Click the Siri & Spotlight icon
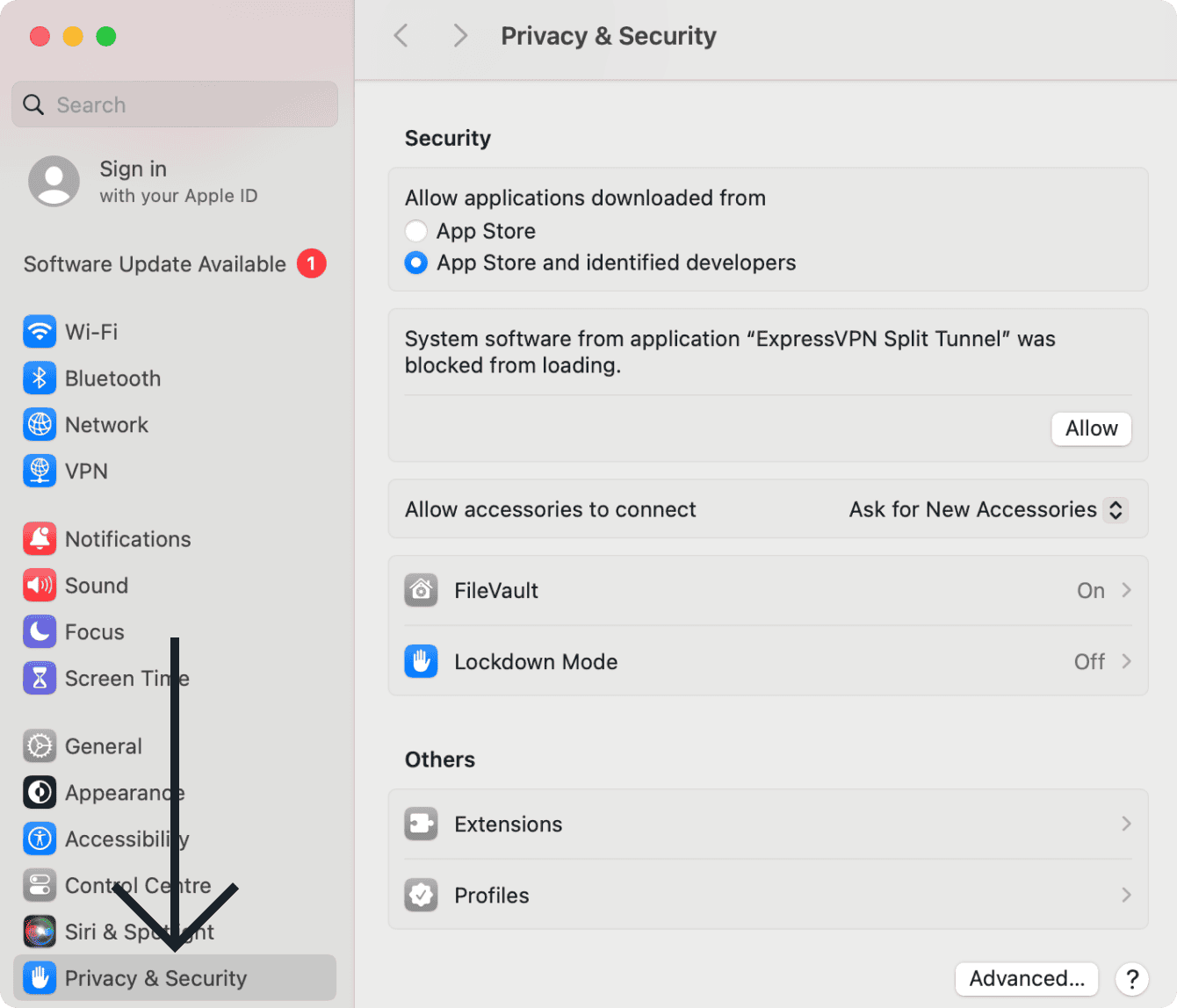 tap(40, 932)
